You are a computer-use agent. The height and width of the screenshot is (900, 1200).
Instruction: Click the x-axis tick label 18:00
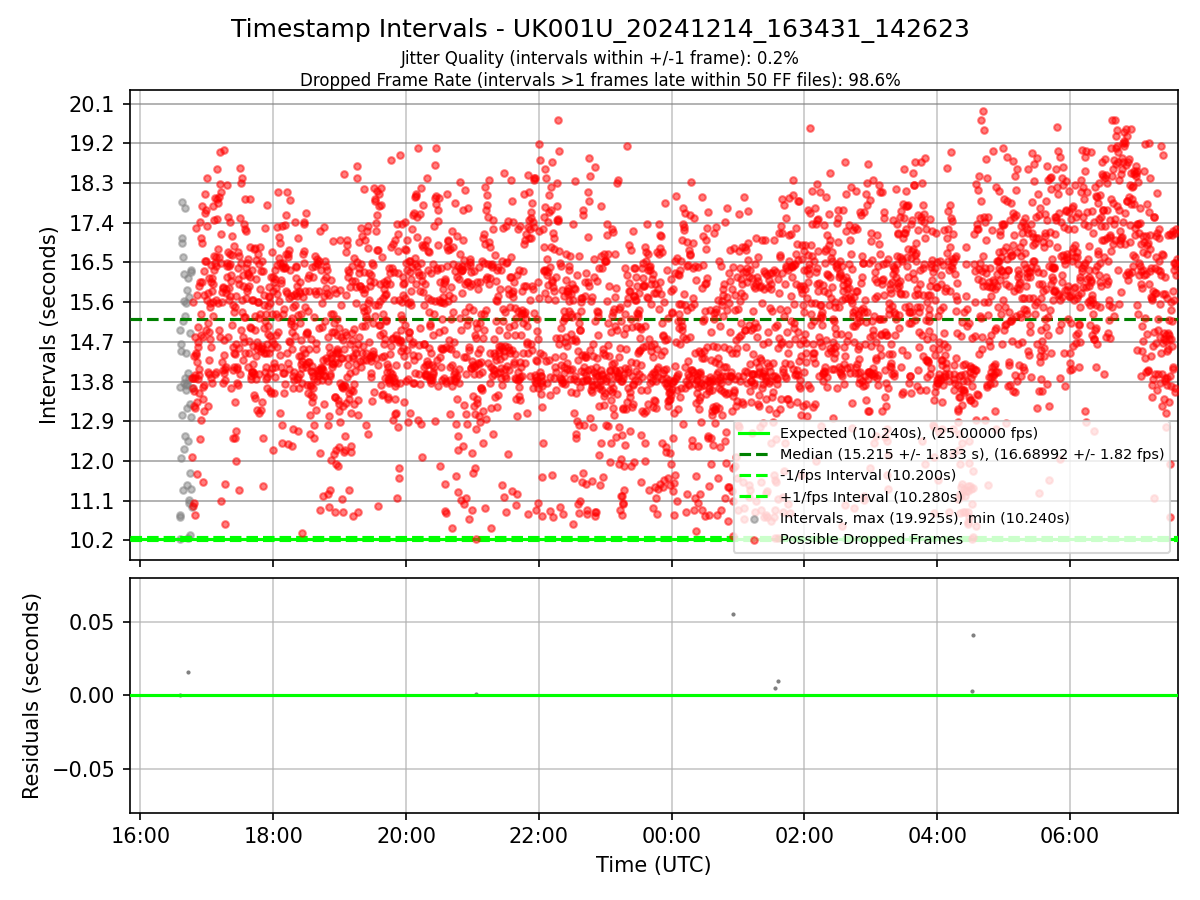(x=273, y=835)
